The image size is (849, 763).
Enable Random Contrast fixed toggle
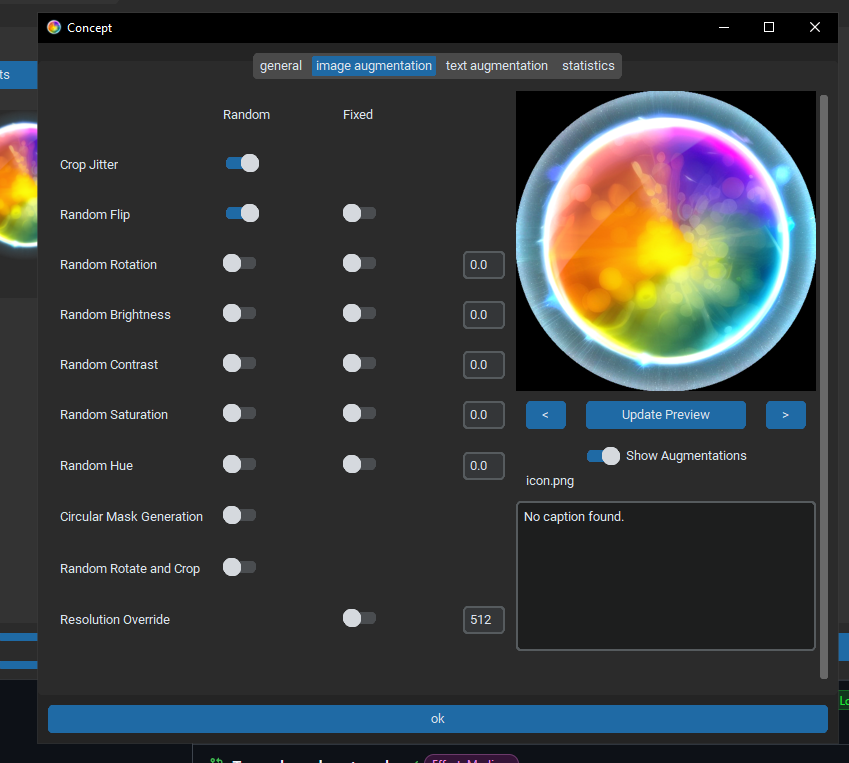tap(359, 363)
